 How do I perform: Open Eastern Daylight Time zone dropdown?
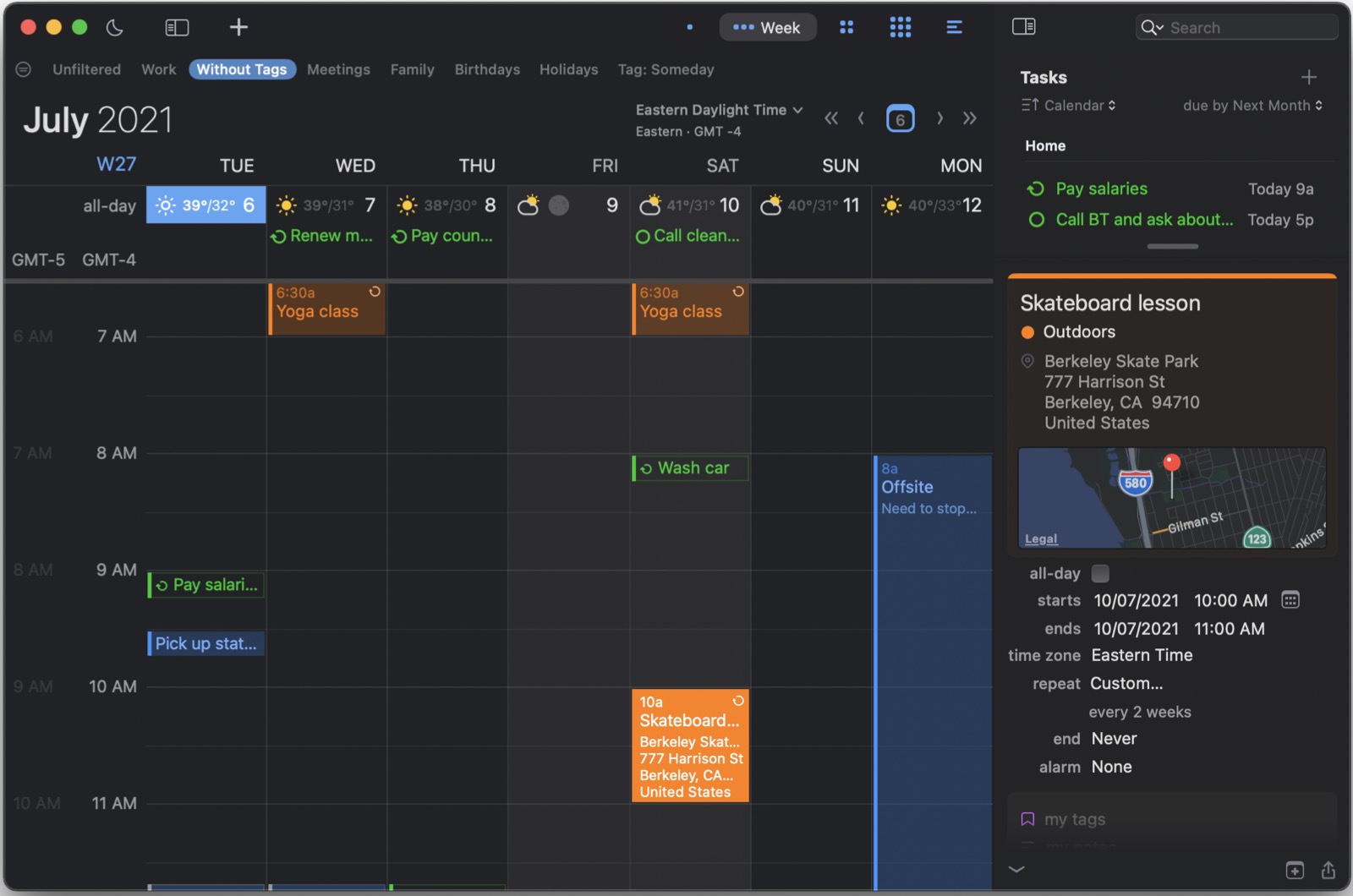(719, 110)
